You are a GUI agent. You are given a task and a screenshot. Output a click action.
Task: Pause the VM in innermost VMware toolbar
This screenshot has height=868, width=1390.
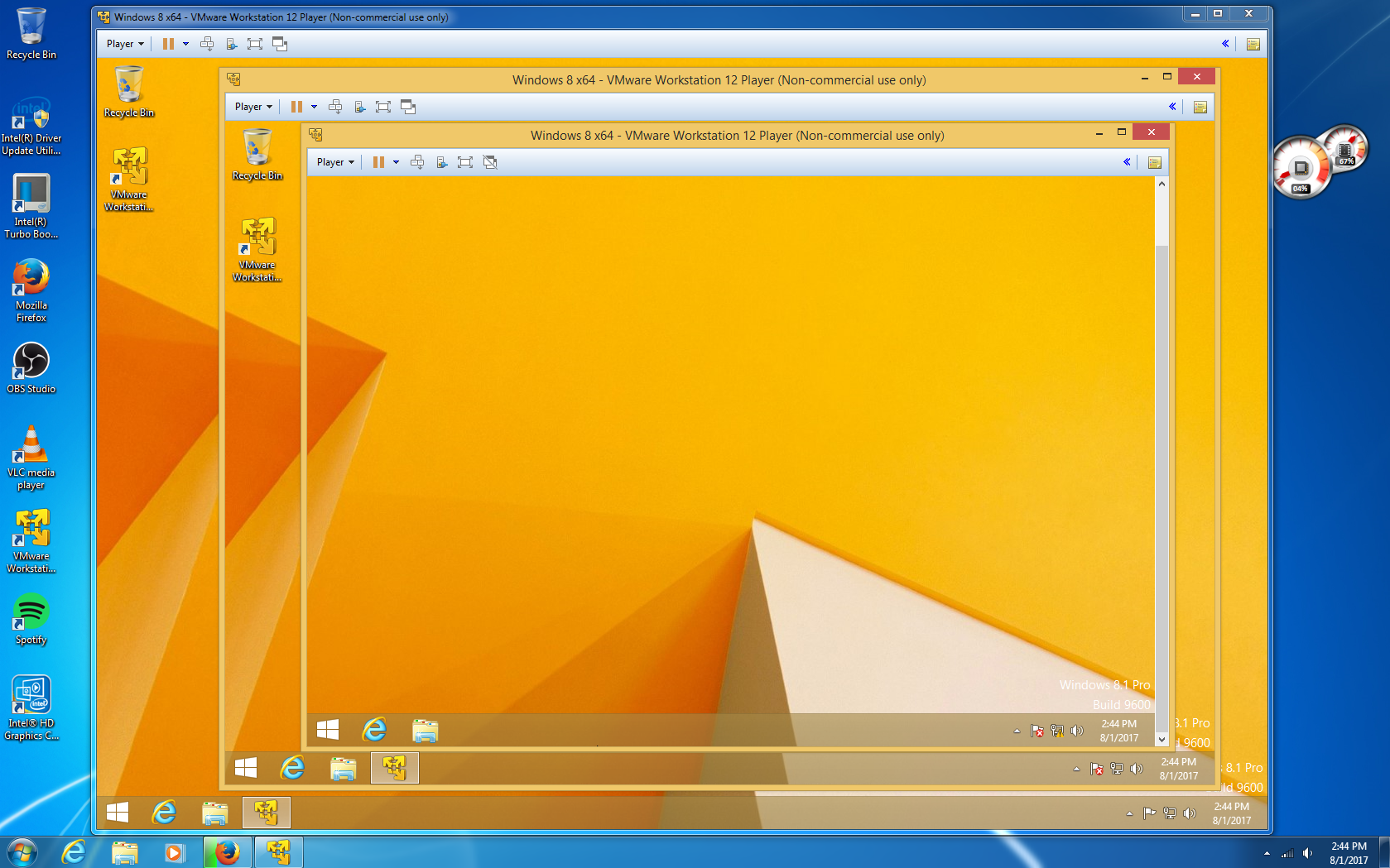(x=378, y=162)
